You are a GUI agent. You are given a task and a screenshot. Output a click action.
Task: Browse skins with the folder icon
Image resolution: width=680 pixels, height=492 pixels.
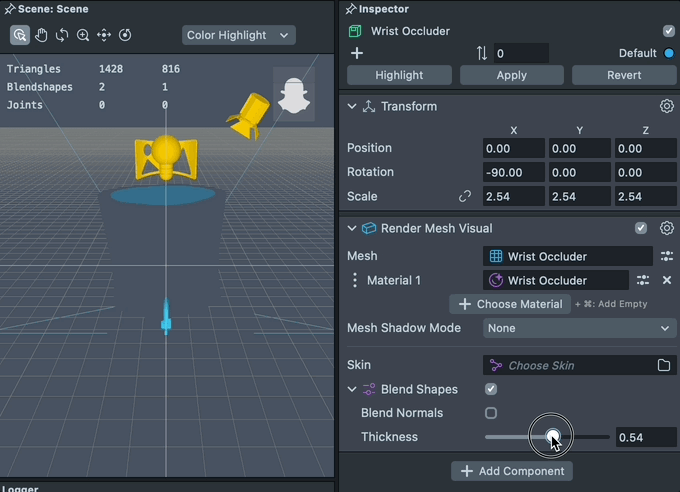664,366
